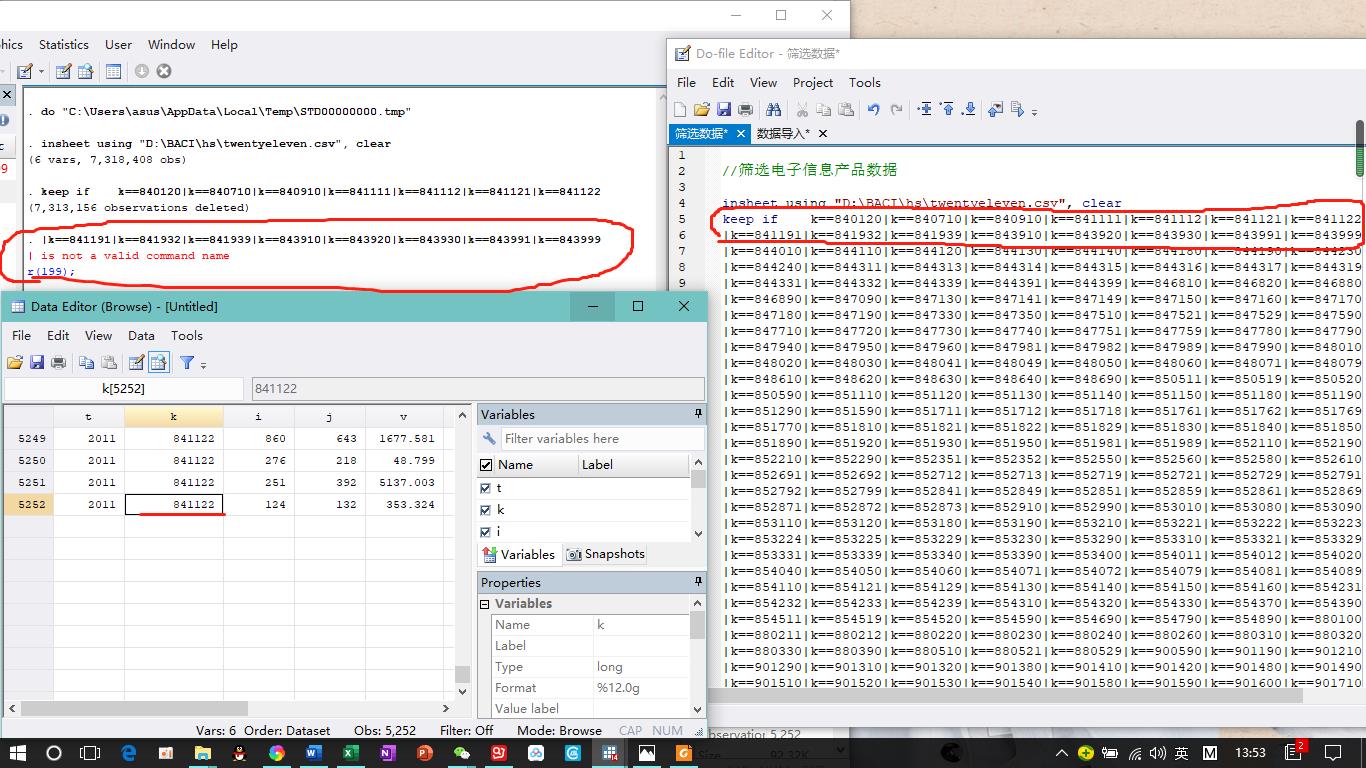1366x768 pixels.
Task: Open a file in Do-file Editor toolbar
Action: pyautogui.click(x=702, y=109)
